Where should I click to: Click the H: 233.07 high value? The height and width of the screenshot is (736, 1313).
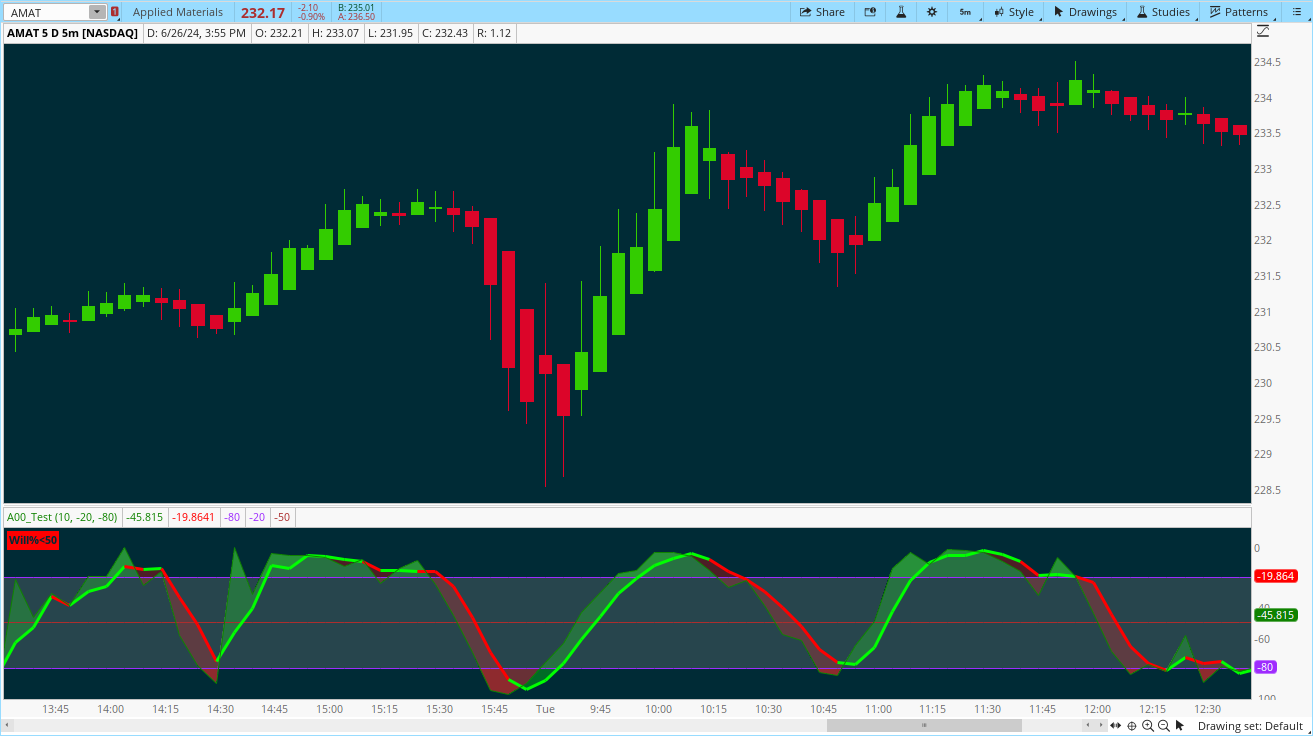[x=336, y=33]
